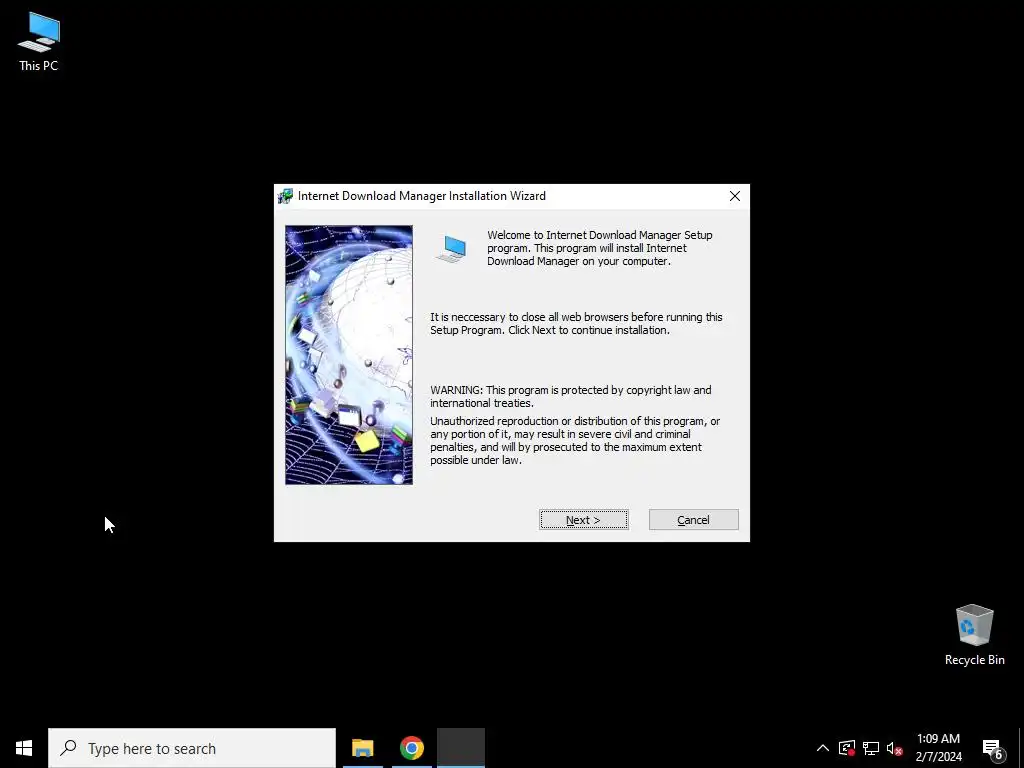
Task: Select the This PC desktop icon
Action: (x=39, y=42)
